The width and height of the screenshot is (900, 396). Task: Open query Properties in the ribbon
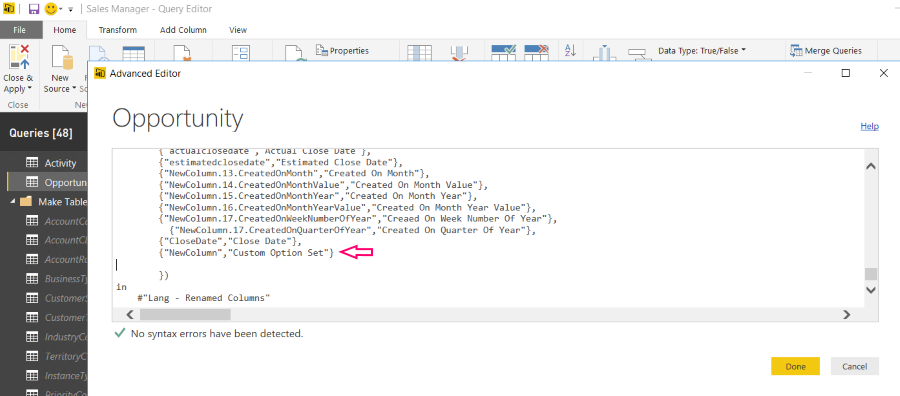(x=342, y=51)
